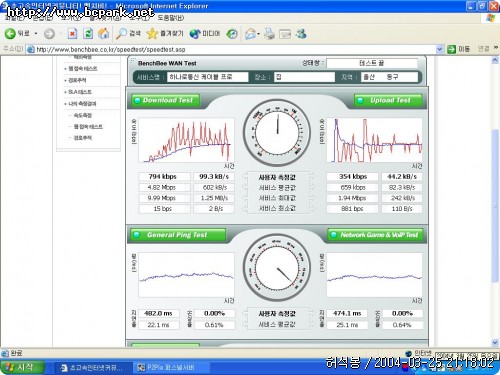
Task: Refresh the page with the green arrows icon
Action: pyautogui.click(x=88, y=33)
